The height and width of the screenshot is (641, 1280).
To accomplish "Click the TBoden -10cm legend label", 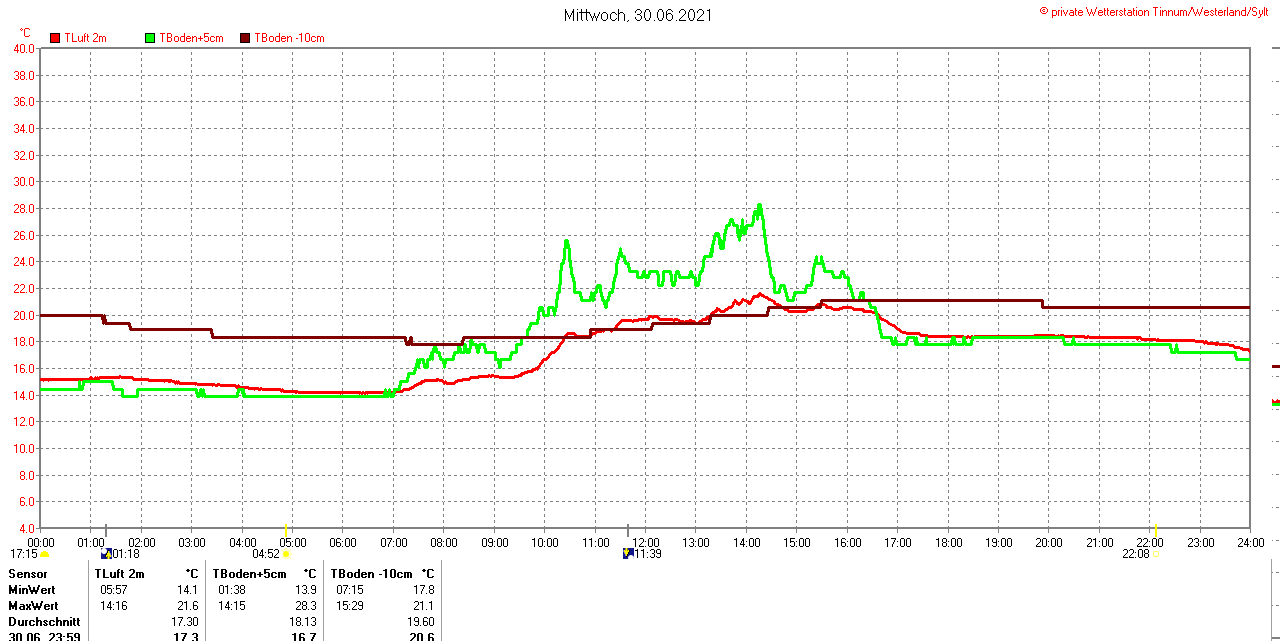I will pos(289,38).
